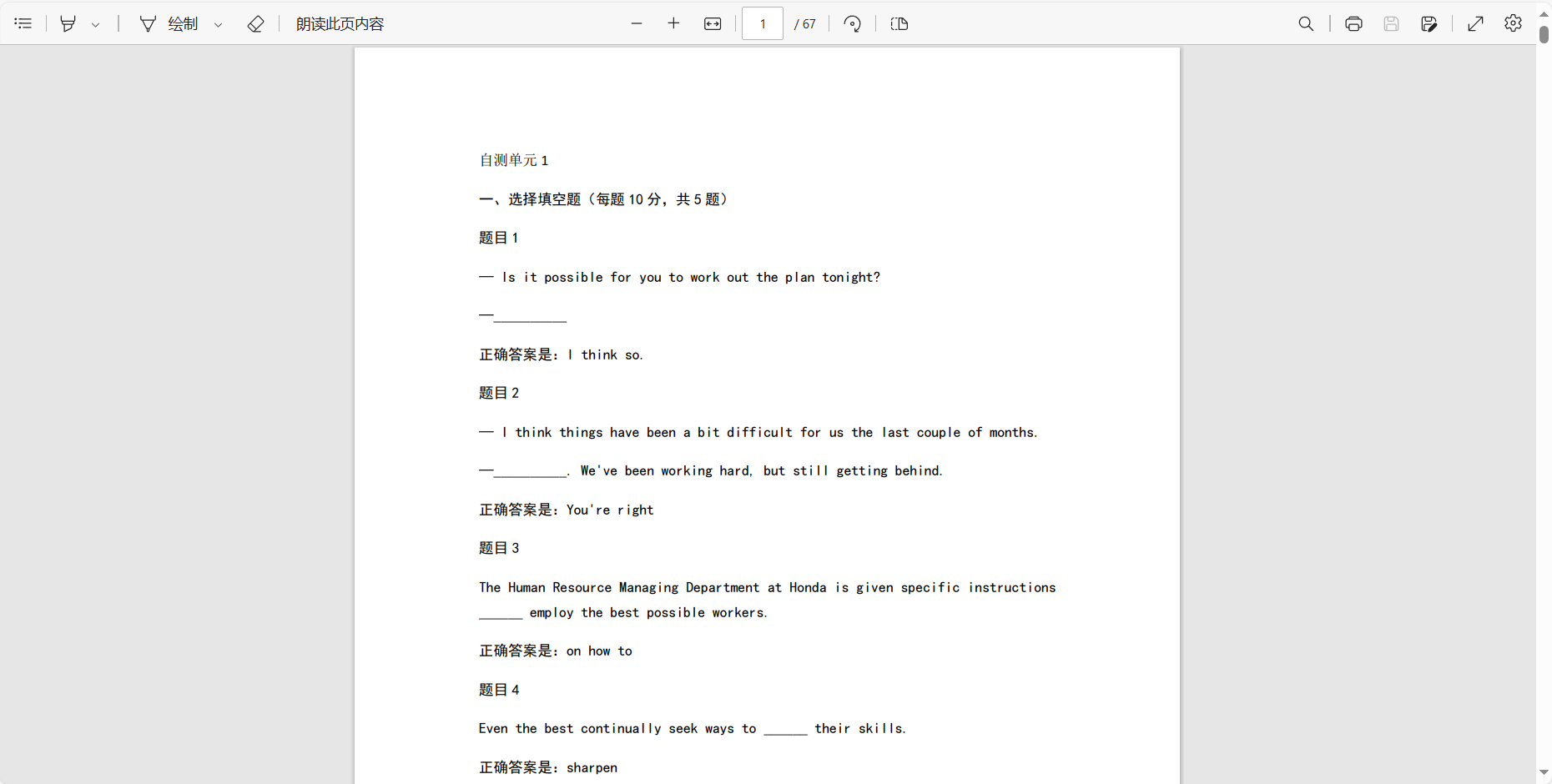Click the section heading 一、选择填空题

[604, 199]
